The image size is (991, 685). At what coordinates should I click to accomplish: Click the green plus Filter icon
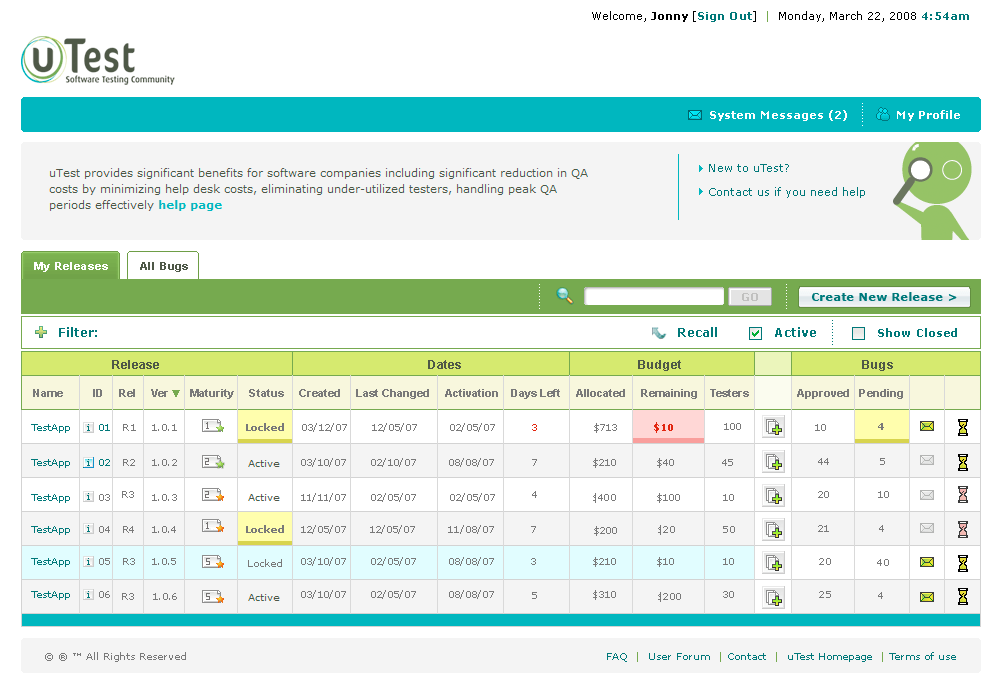point(40,332)
